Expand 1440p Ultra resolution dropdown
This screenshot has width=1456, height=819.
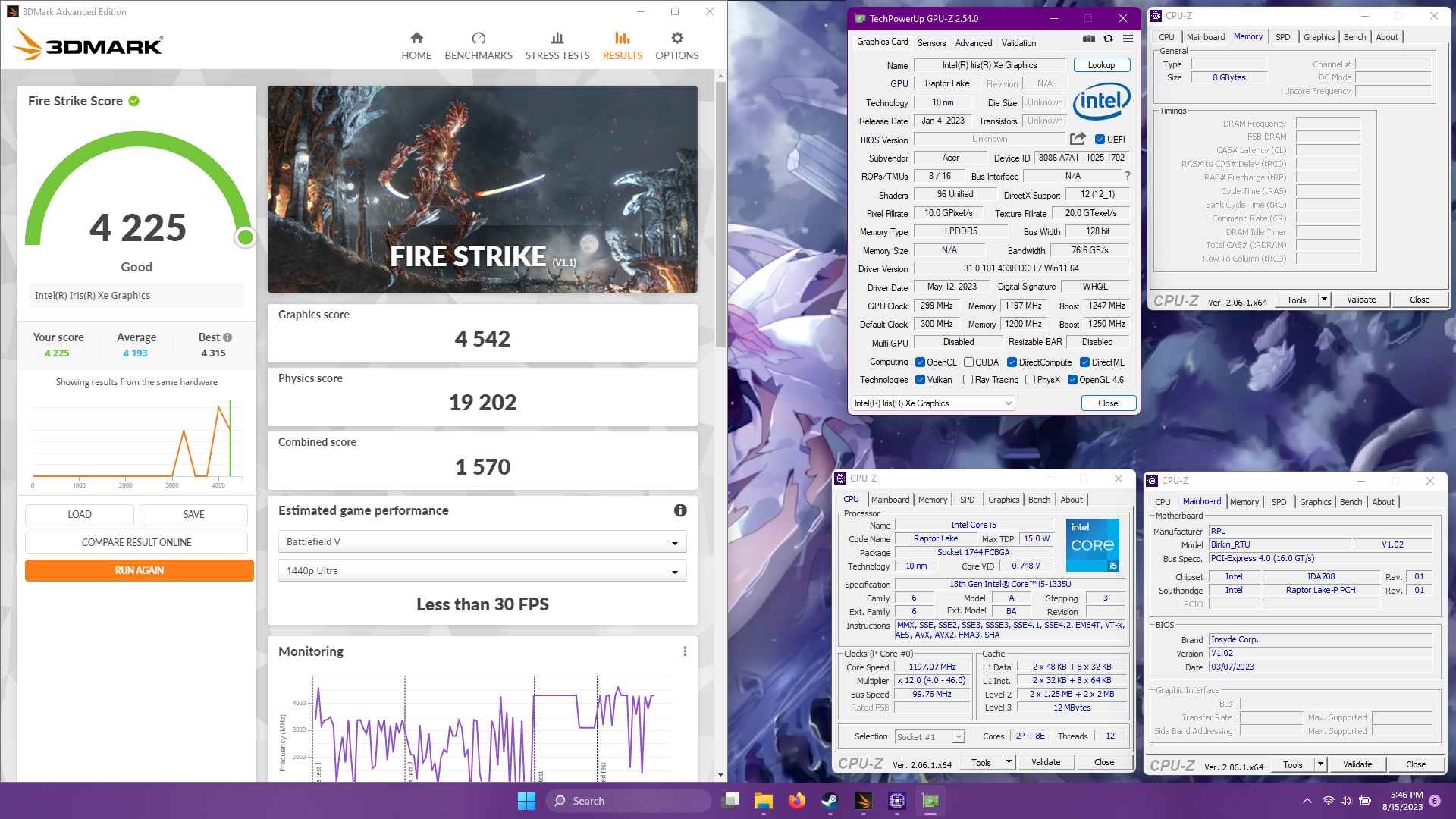[482, 570]
